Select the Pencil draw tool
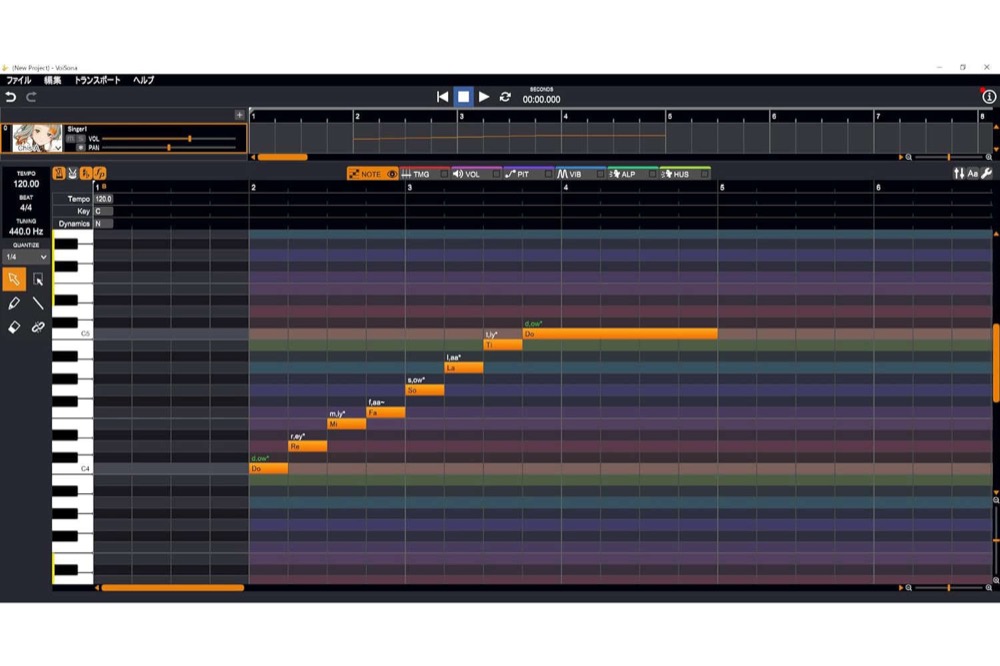 (x=14, y=303)
